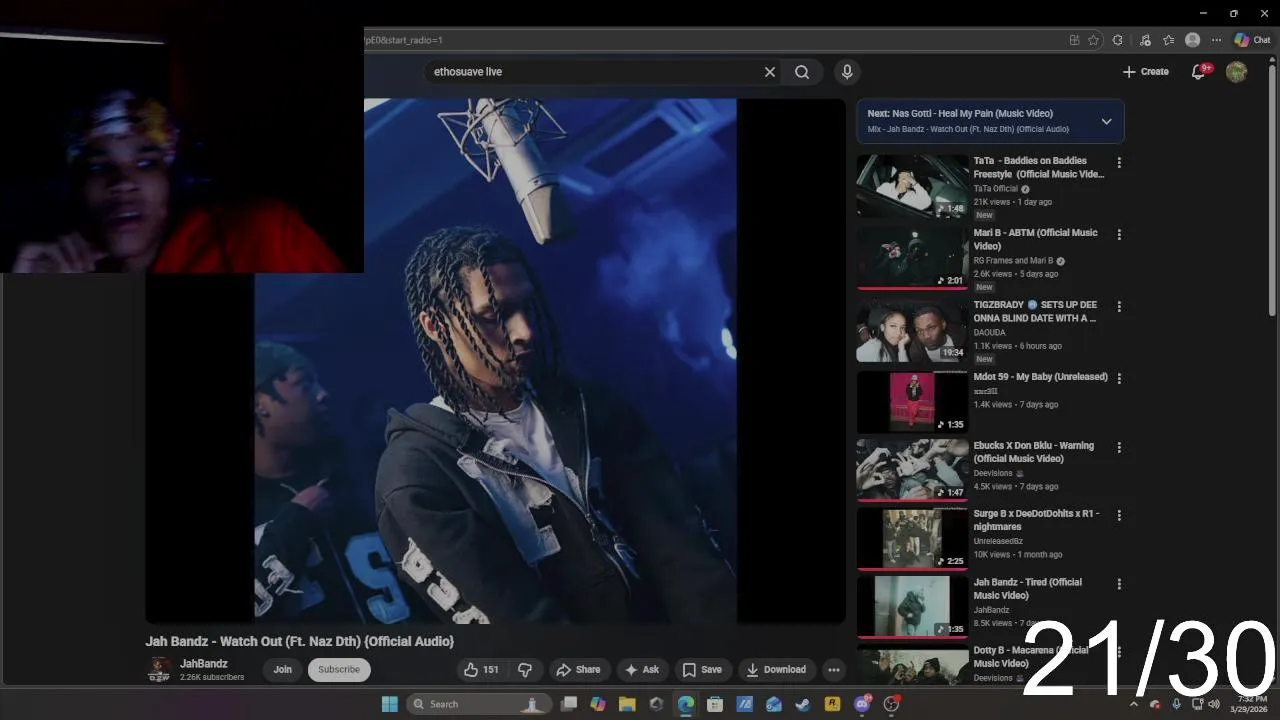Open Microsoft Store from the taskbar
Viewport: 1280px width, 720px height.
pyautogui.click(x=715, y=704)
